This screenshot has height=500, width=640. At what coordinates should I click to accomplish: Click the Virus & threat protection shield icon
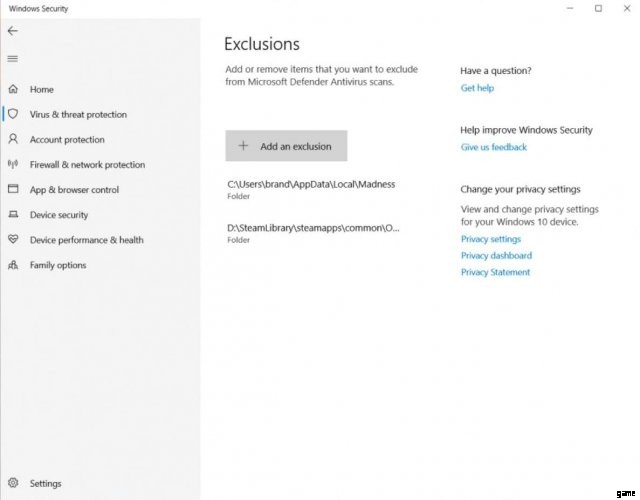pyautogui.click(x=13, y=115)
